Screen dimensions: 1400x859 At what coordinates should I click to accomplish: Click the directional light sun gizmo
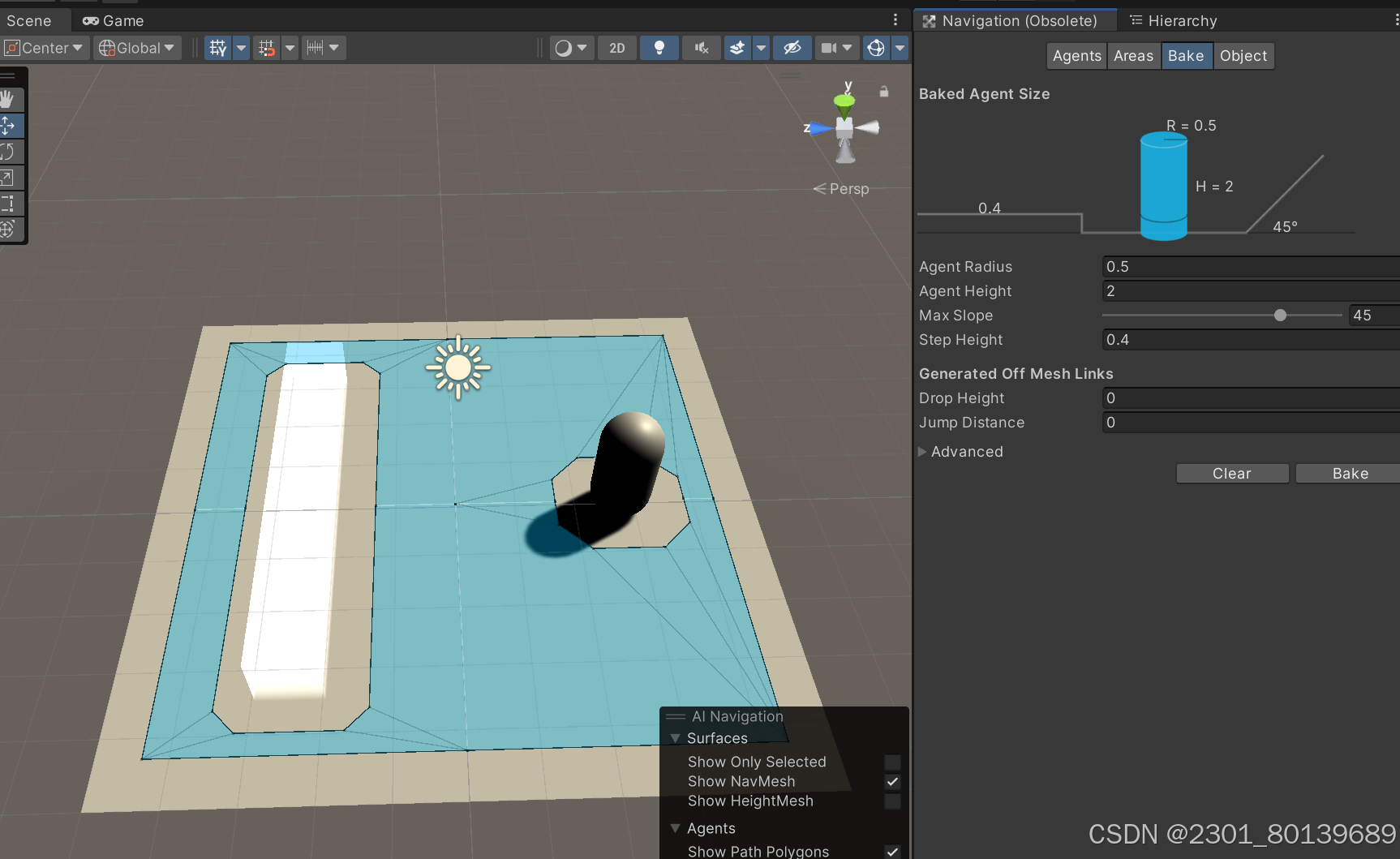tap(458, 367)
